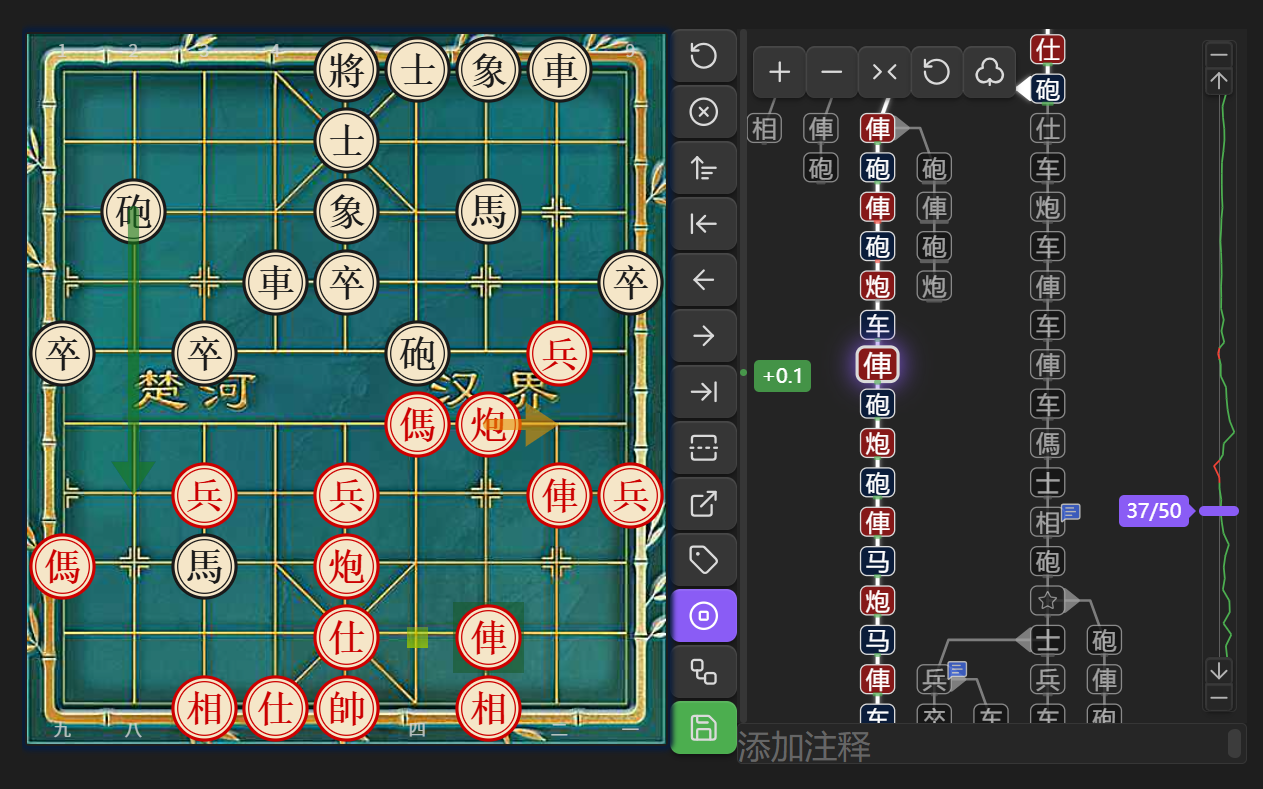Screen dimensions: 1263x789
Task: Open the comment icon on the 相 node
Action: coord(1071,512)
